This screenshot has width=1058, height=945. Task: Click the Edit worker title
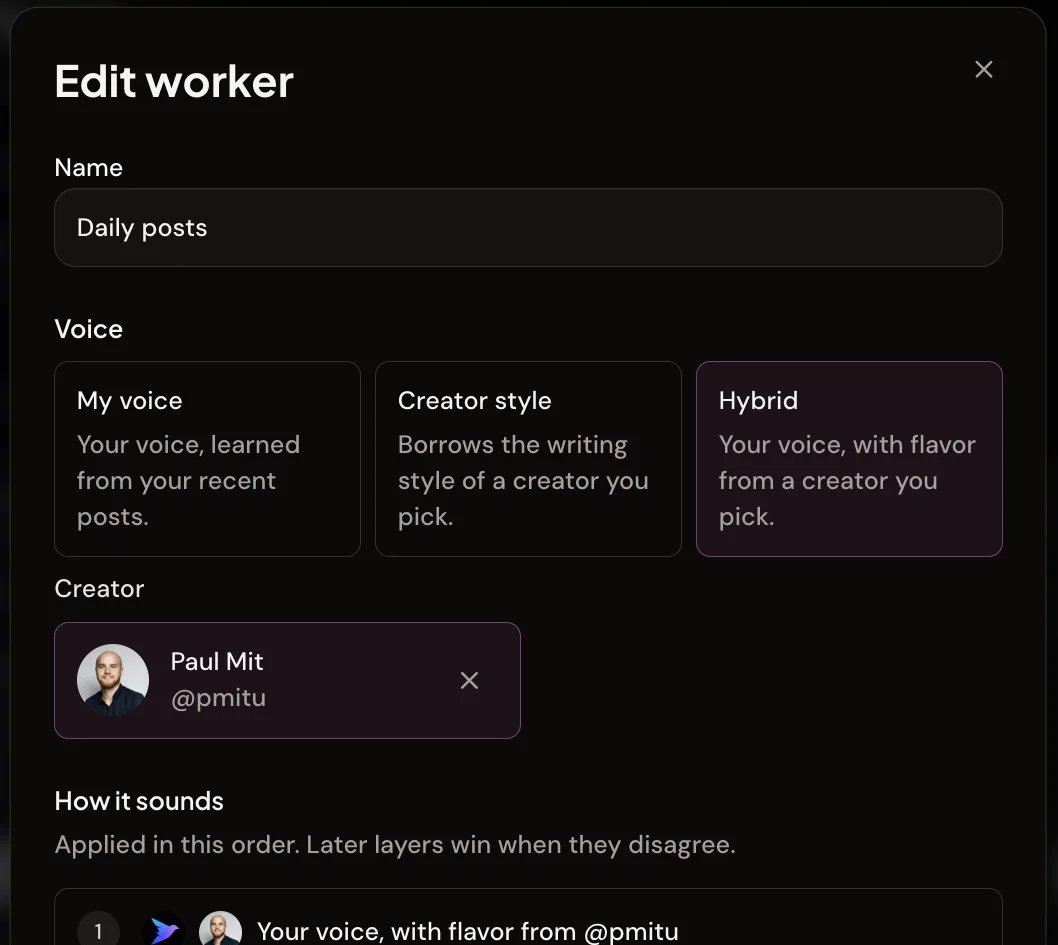(174, 82)
